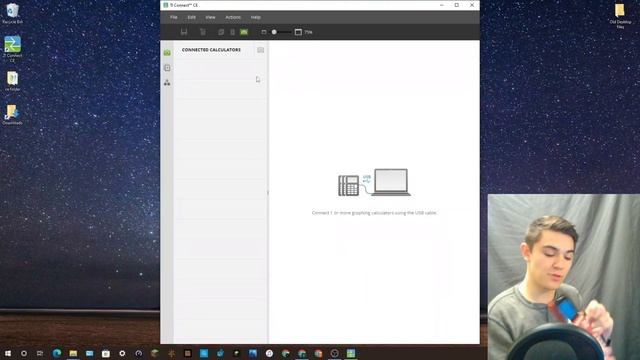Open Settings gear on taskbar
640x360 pixels.
(x=122, y=353)
